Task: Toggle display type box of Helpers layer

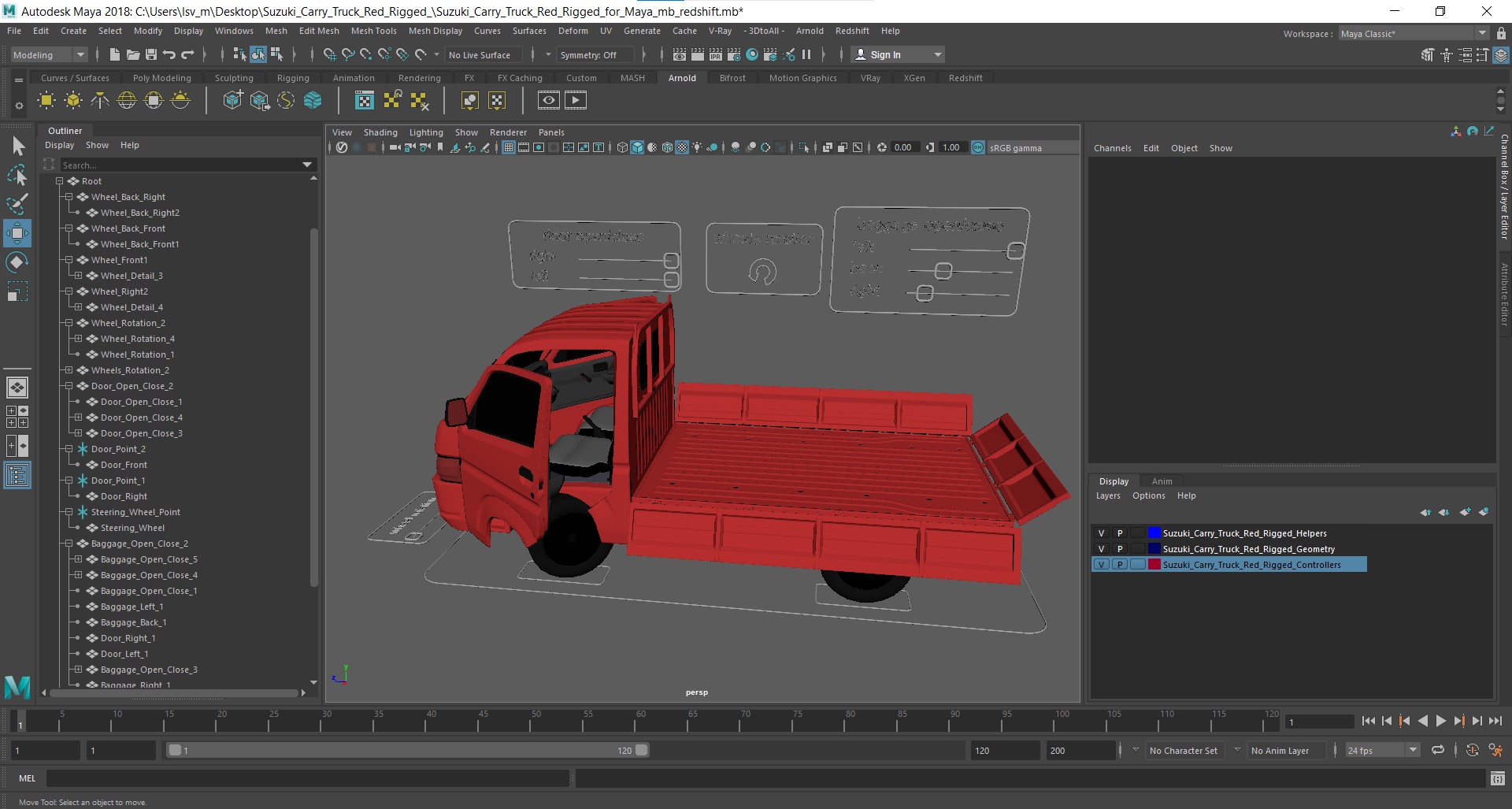Action: 1137,533
